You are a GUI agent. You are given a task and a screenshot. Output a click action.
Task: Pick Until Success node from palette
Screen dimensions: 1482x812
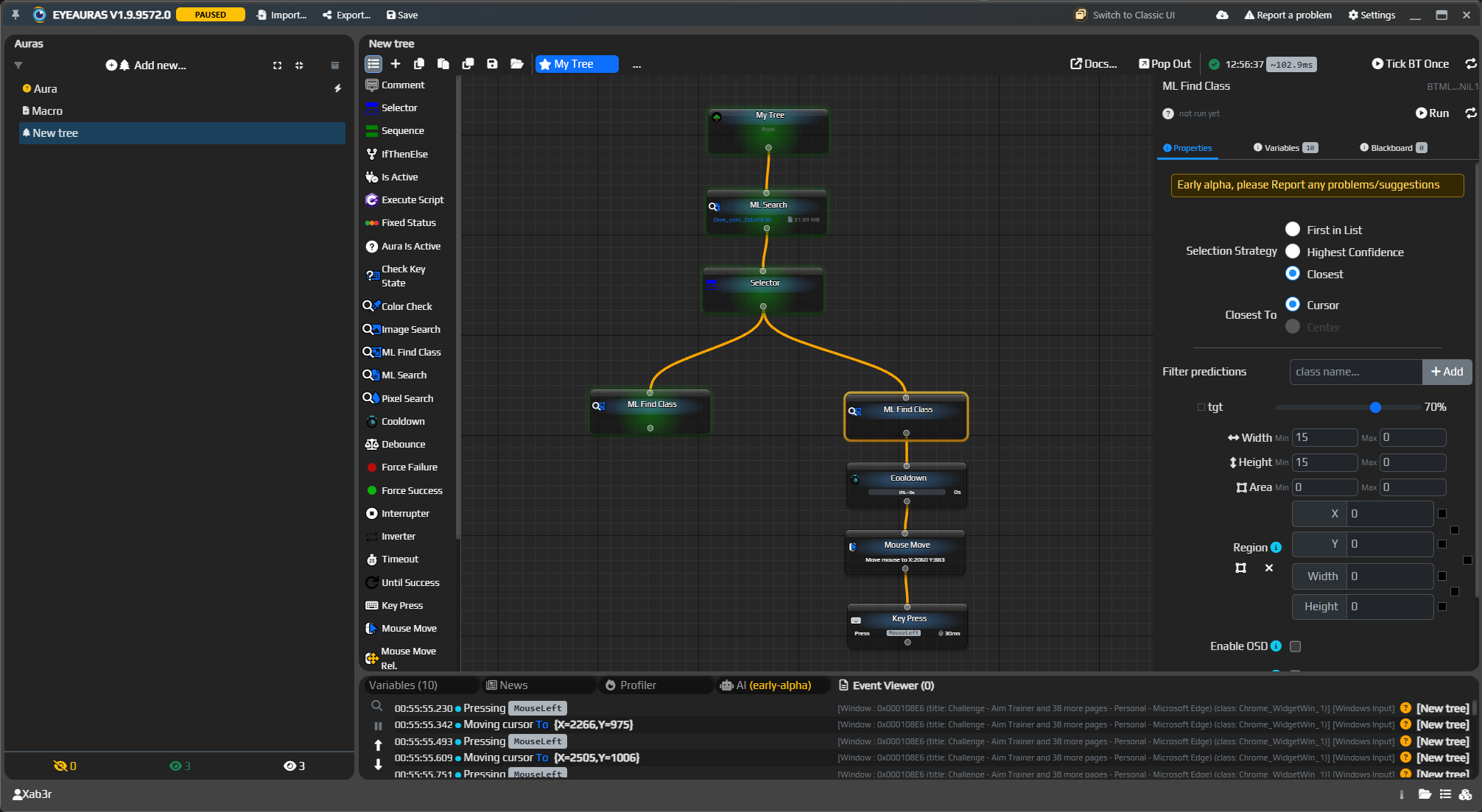point(410,583)
